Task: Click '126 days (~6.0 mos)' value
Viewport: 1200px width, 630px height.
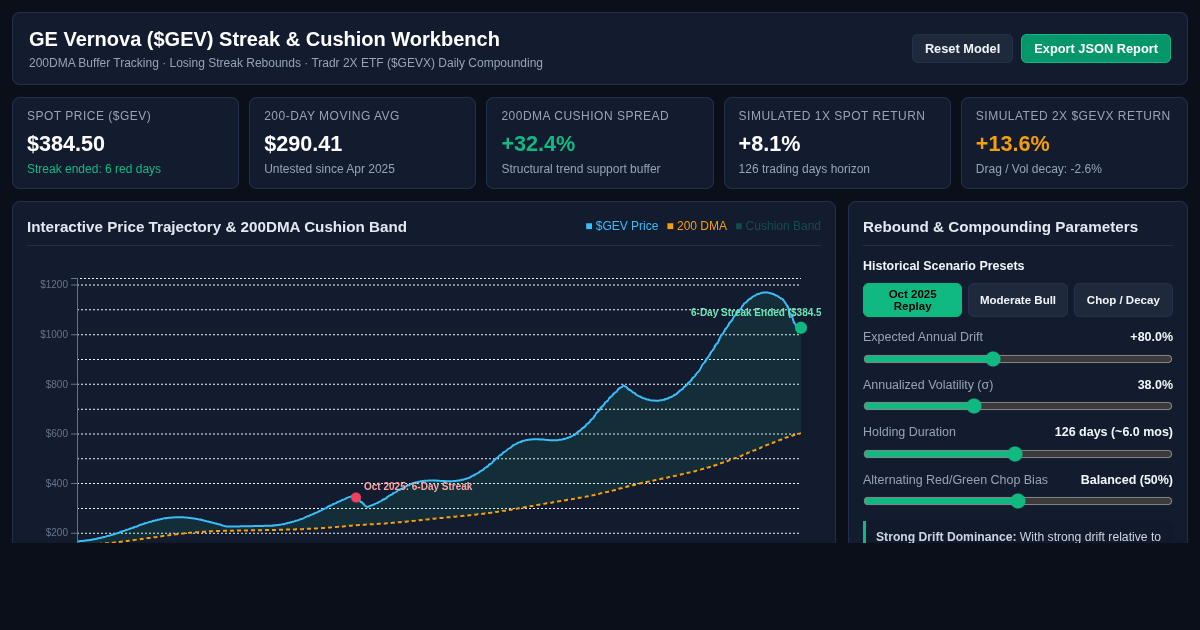Action: [x=1113, y=432]
